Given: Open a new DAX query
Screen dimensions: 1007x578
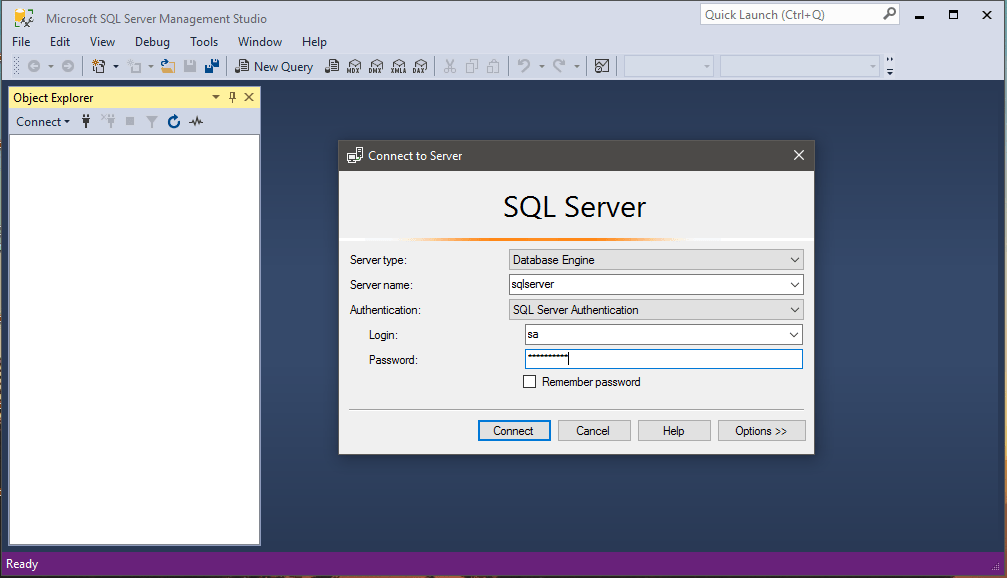Looking at the screenshot, I should pyautogui.click(x=420, y=66).
